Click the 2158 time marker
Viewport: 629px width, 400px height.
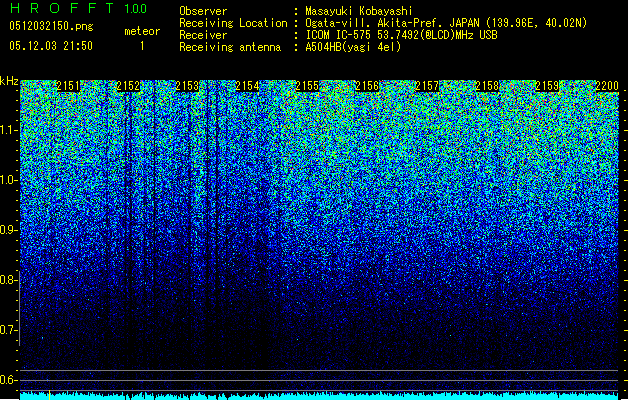point(487,86)
